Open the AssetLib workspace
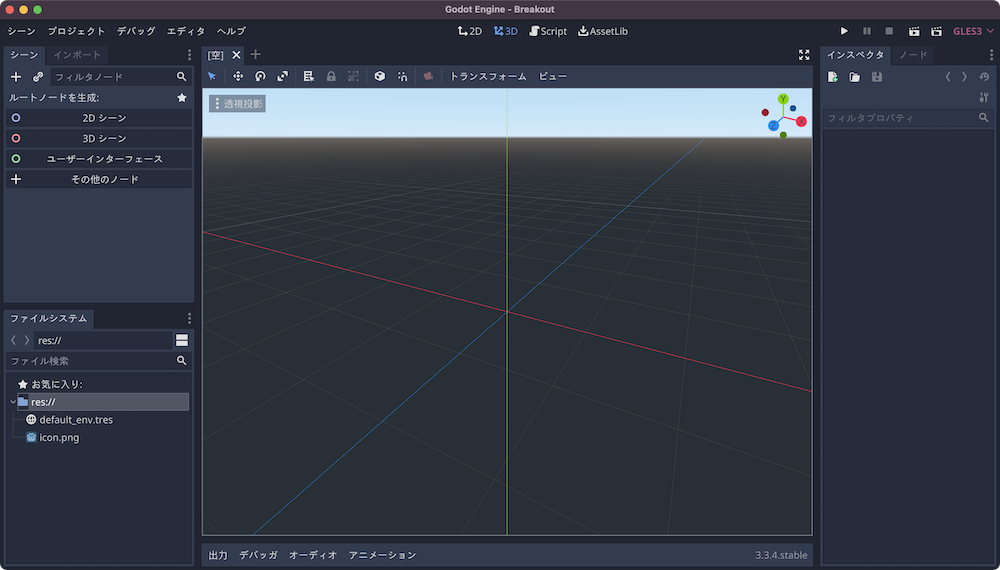Image resolution: width=1000 pixels, height=570 pixels. pos(603,31)
